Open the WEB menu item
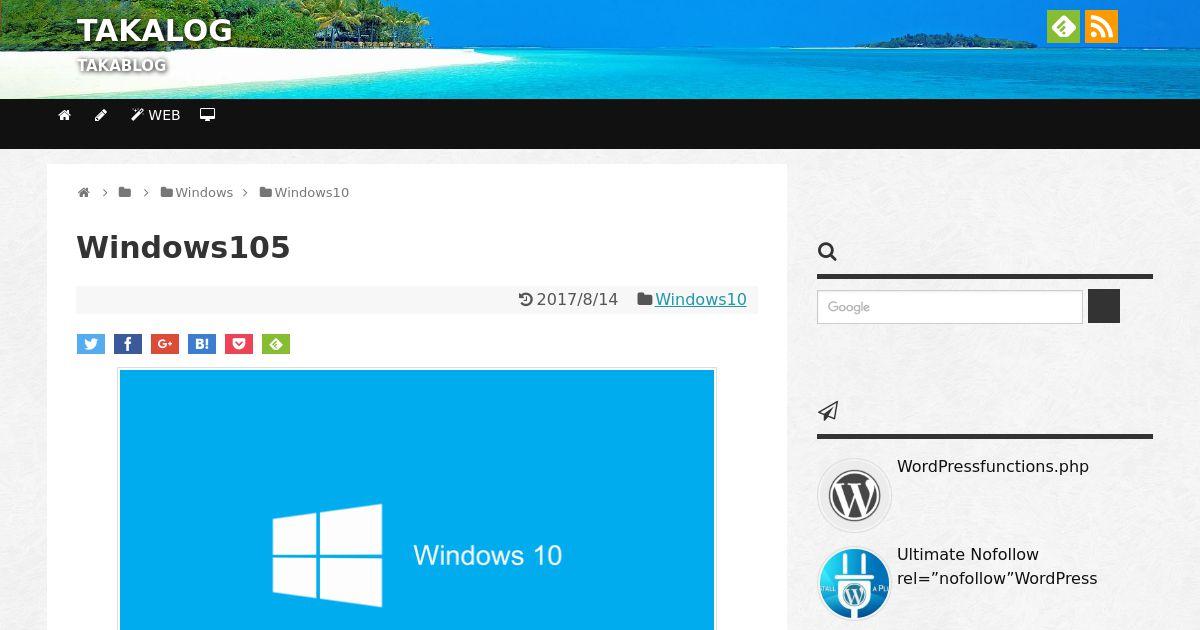 [155, 115]
